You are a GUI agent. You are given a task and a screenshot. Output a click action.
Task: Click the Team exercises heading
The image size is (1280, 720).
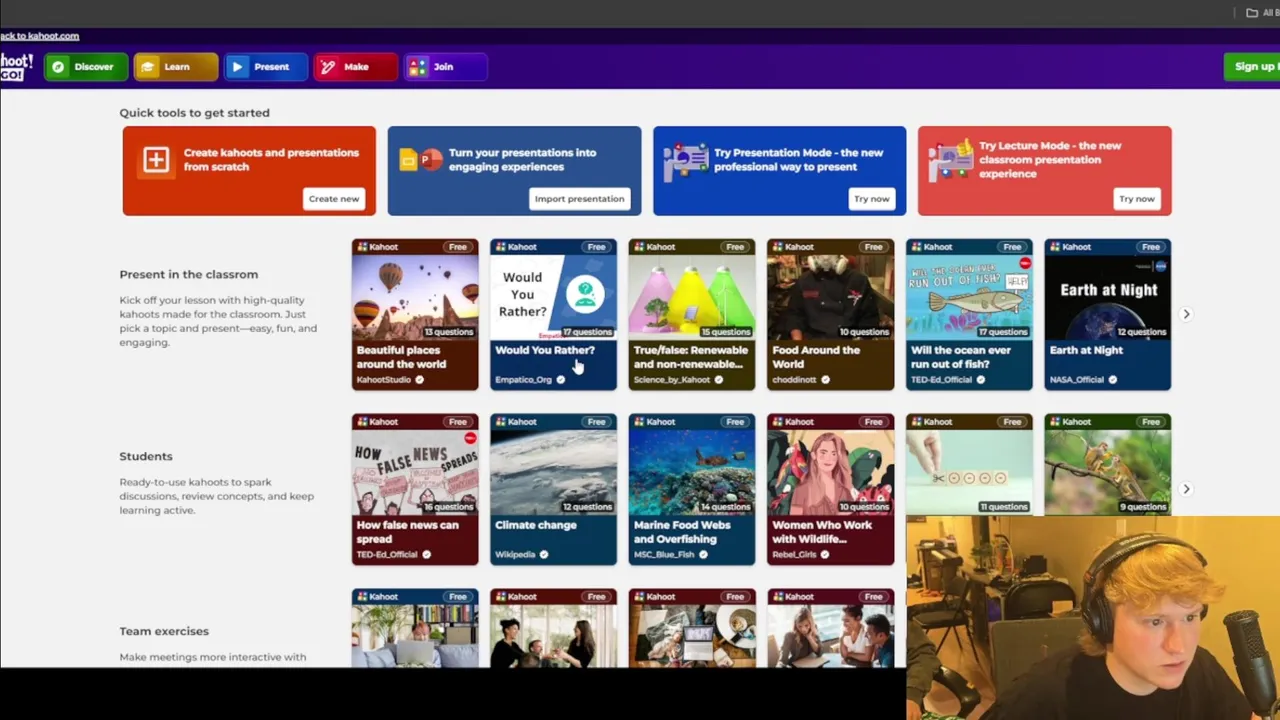pyautogui.click(x=164, y=631)
